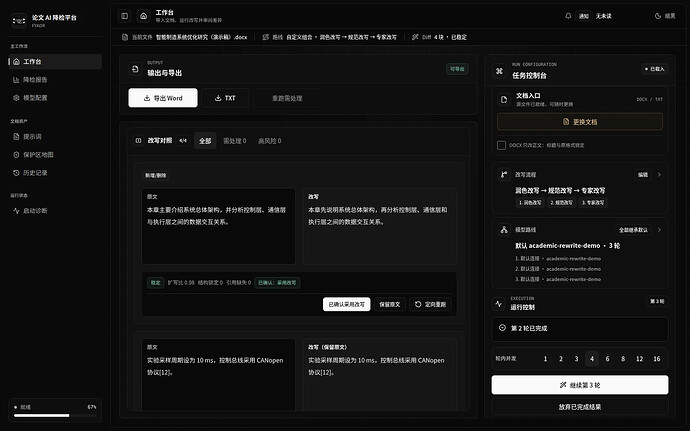
Task: Export as TXT button
Action: [225, 98]
